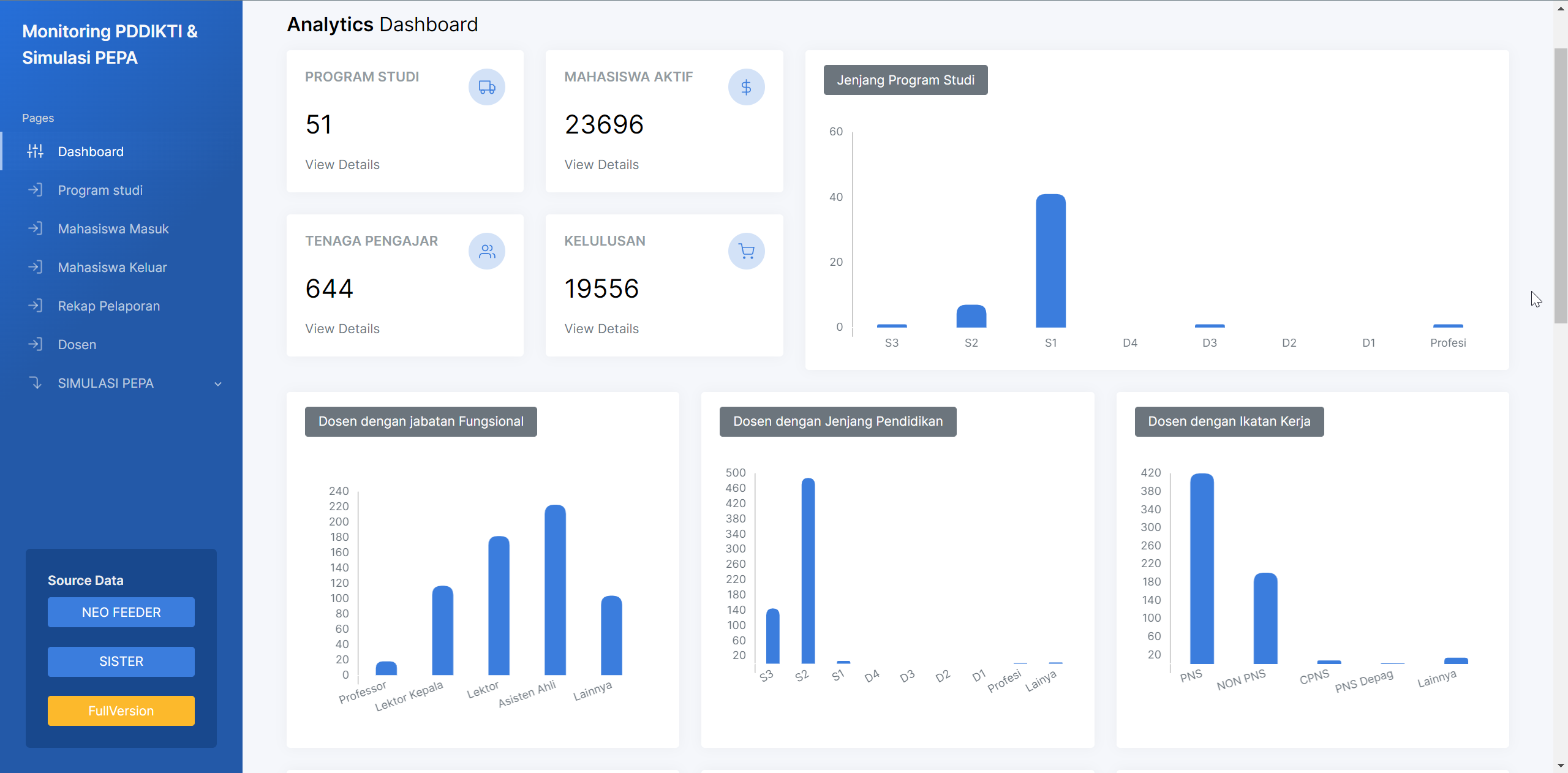
Task: Click the arrow icon beside Dosen
Action: 36,344
